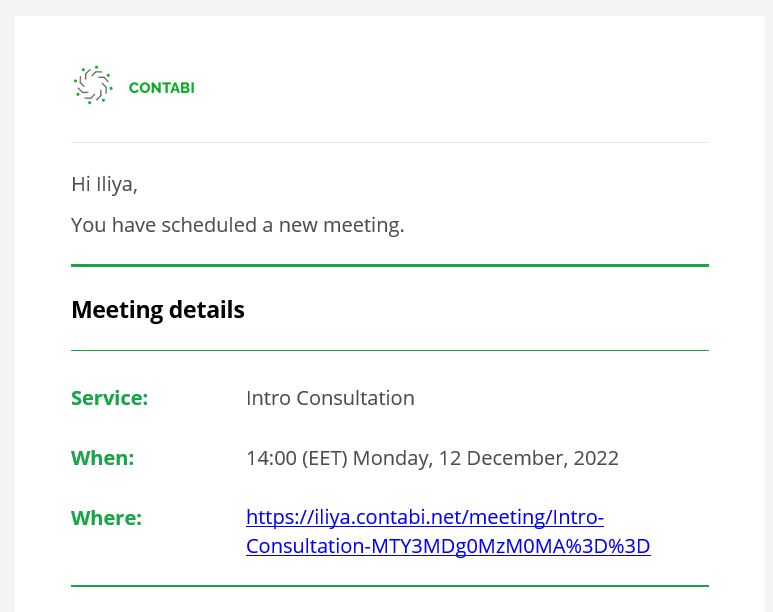Click the word 'scheduled' in the message
This screenshot has height=612, width=773.
[209, 225]
